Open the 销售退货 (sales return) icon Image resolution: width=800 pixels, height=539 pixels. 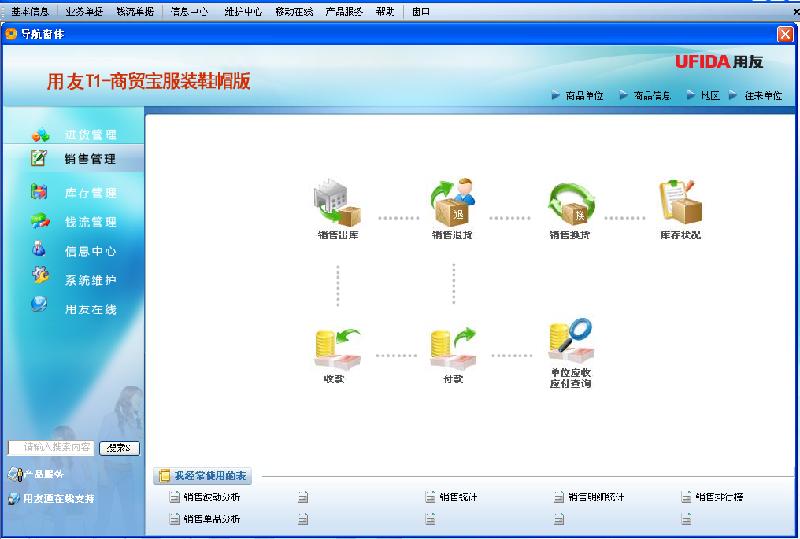click(452, 203)
